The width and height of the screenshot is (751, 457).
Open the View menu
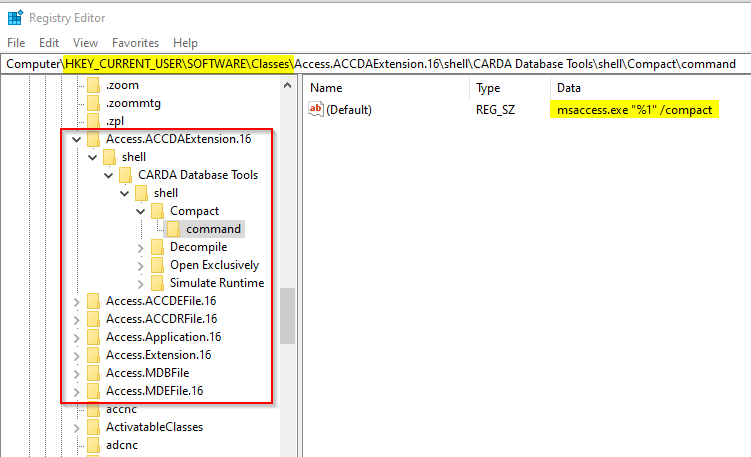point(85,43)
